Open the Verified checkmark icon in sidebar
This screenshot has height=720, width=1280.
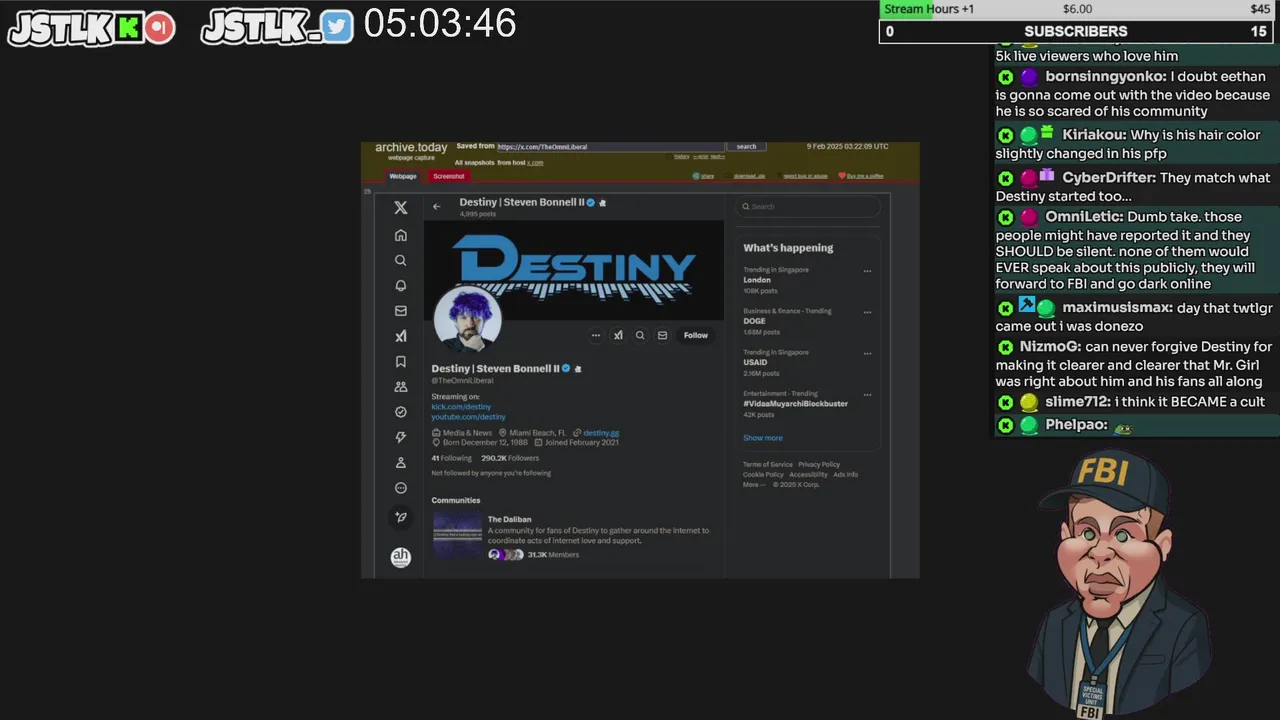pos(400,412)
